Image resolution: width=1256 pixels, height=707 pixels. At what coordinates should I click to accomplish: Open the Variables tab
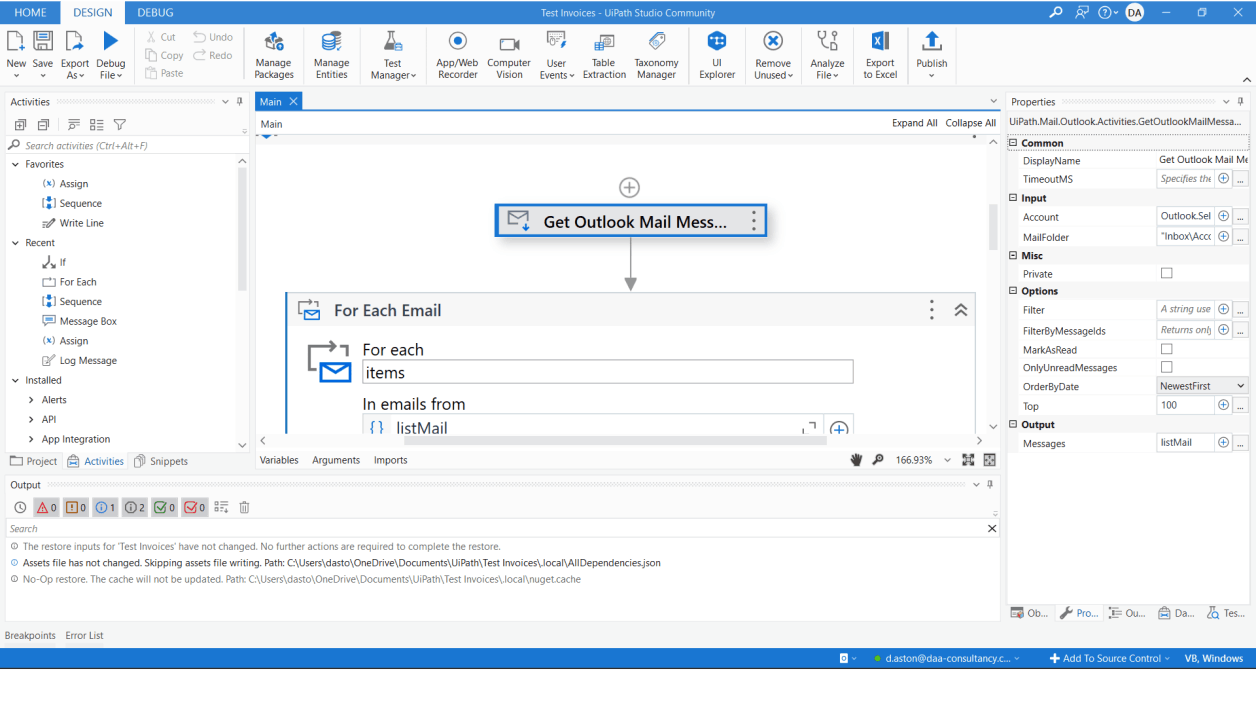click(279, 460)
